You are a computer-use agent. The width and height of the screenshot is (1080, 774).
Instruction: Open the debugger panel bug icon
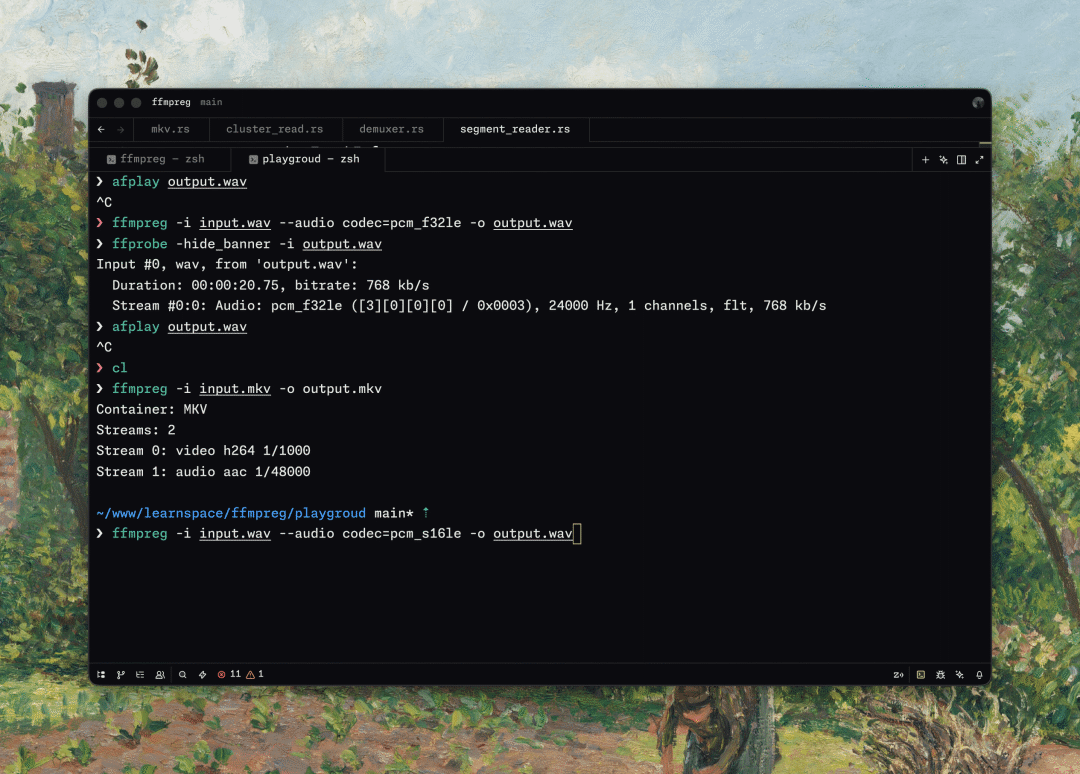(x=940, y=675)
